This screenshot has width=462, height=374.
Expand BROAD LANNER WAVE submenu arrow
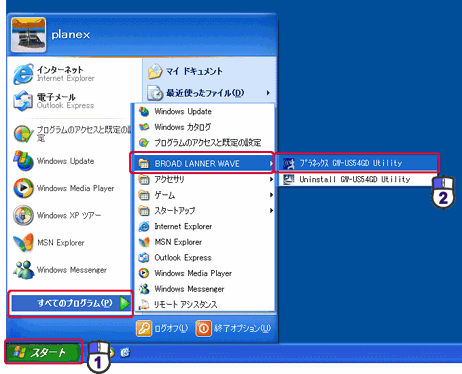[x=271, y=164]
